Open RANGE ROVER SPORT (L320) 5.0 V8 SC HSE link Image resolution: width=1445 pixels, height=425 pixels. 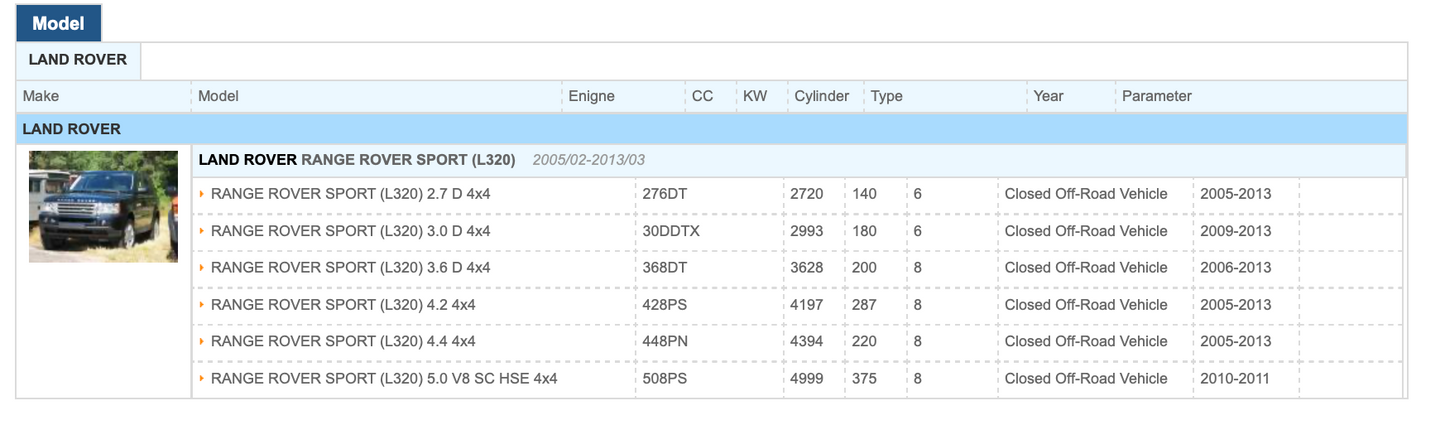tap(384, 379)
